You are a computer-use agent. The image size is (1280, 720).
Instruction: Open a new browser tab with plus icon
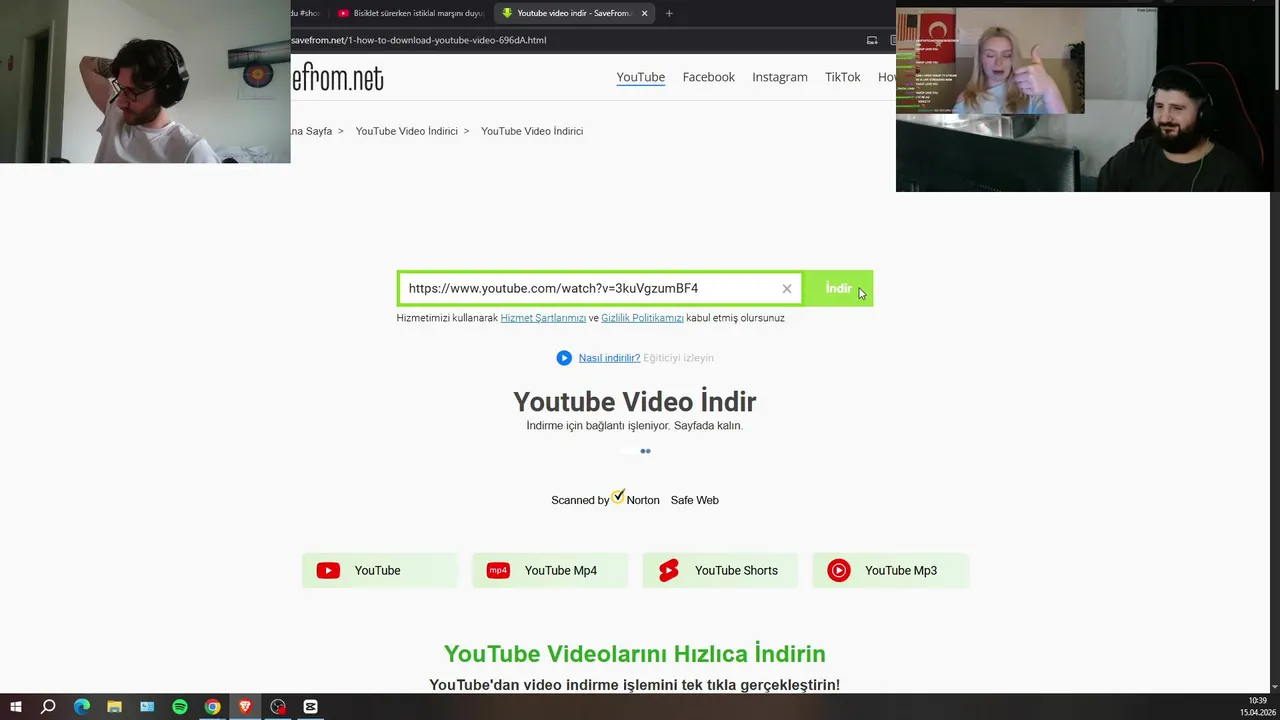(669, 13)
